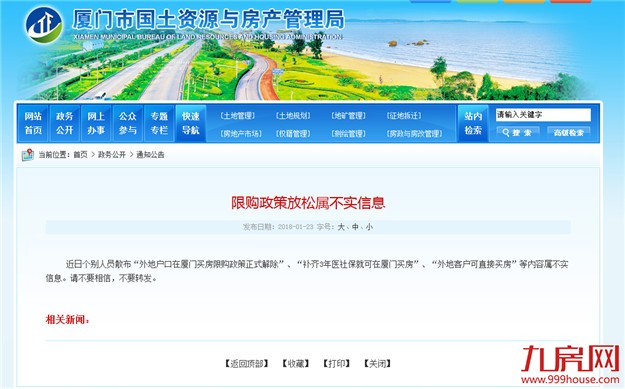The height and width of the screenshot is (389, 625).
Task: Set font size to 小
Action: click(369, 227)
